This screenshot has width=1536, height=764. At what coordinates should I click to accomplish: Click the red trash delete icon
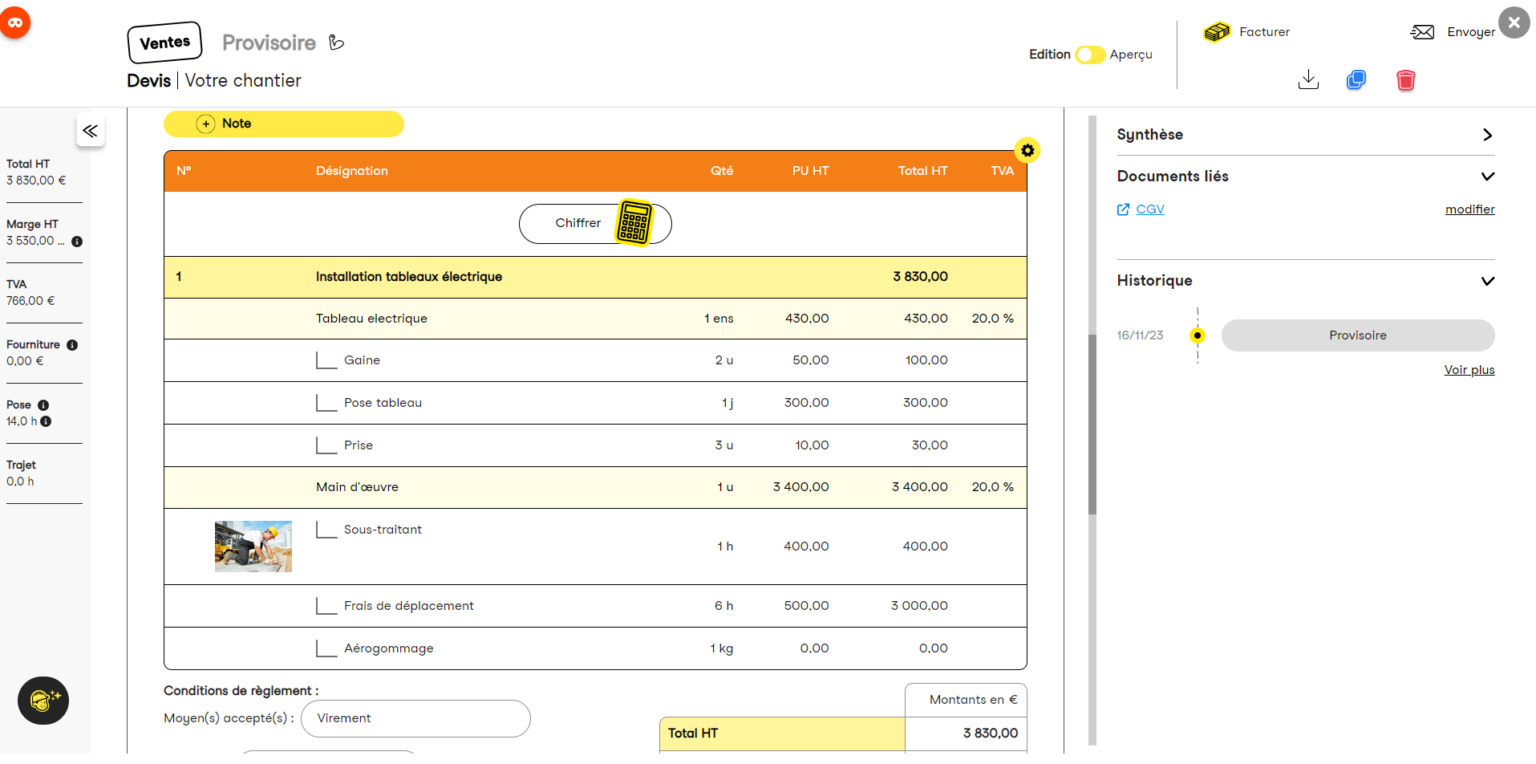pyautogui.click(x=1406, y=80)
